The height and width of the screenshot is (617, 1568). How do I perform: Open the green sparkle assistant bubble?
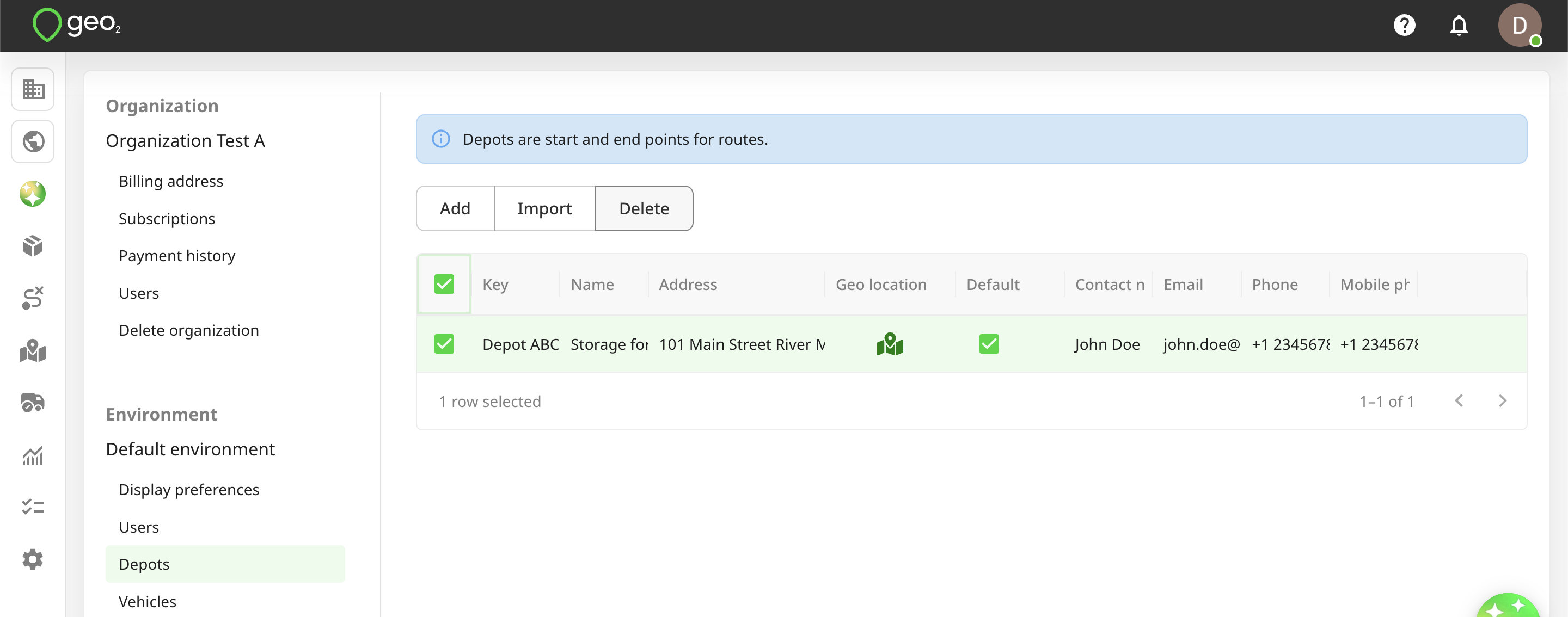[x=1508, y=606]
